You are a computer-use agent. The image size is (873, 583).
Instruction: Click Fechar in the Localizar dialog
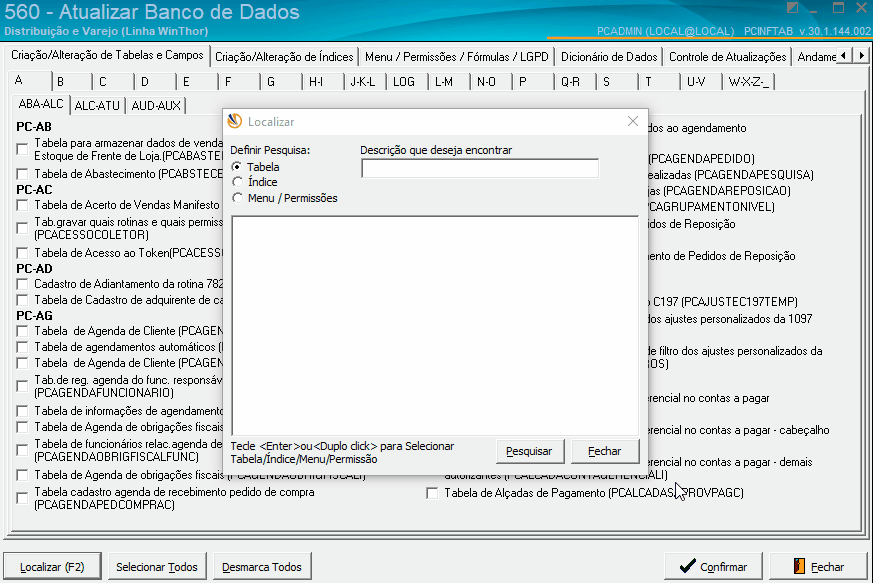[605, 451]
